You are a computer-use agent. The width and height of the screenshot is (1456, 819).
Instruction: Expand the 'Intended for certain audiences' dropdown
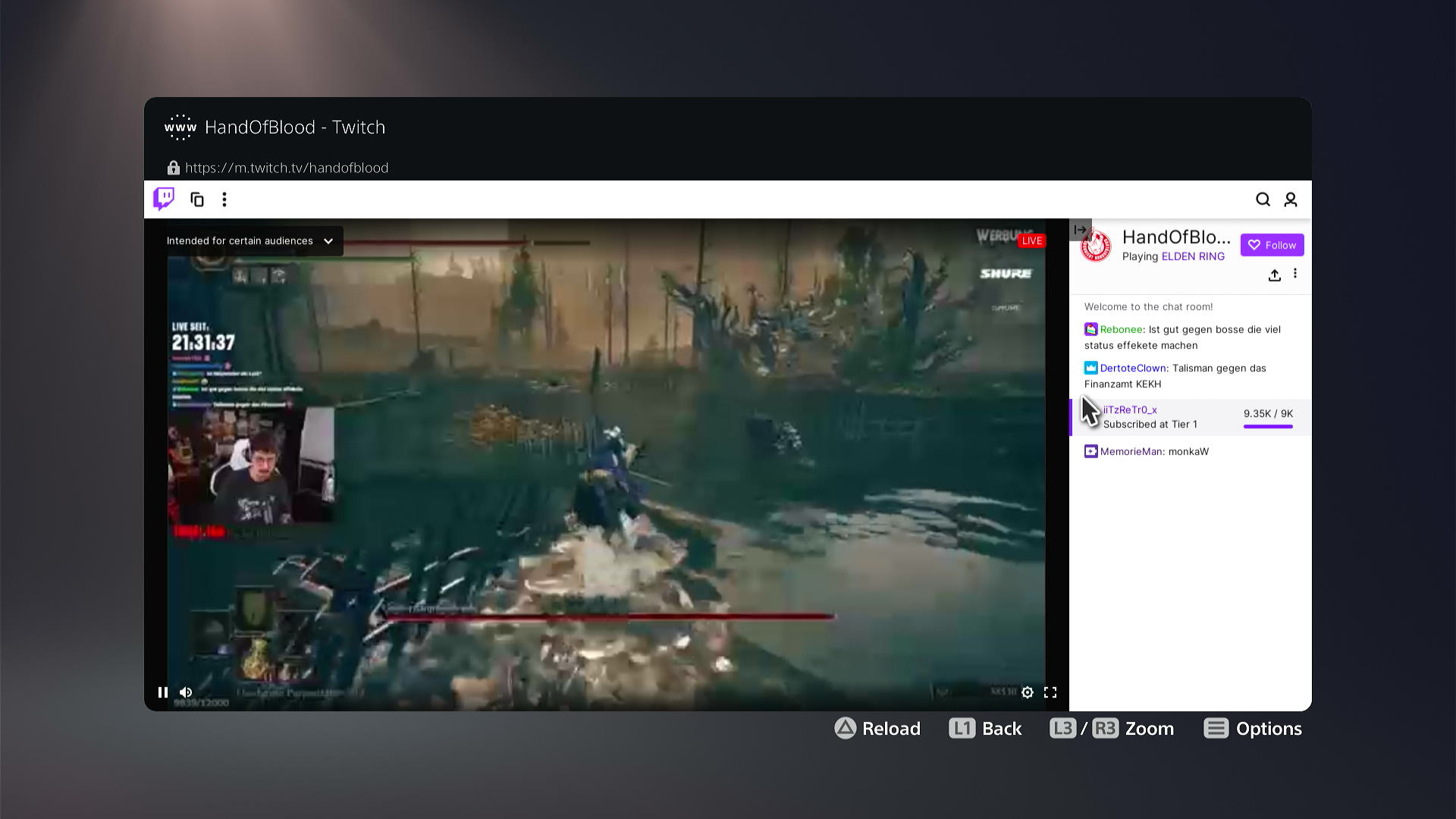point(250,241)
